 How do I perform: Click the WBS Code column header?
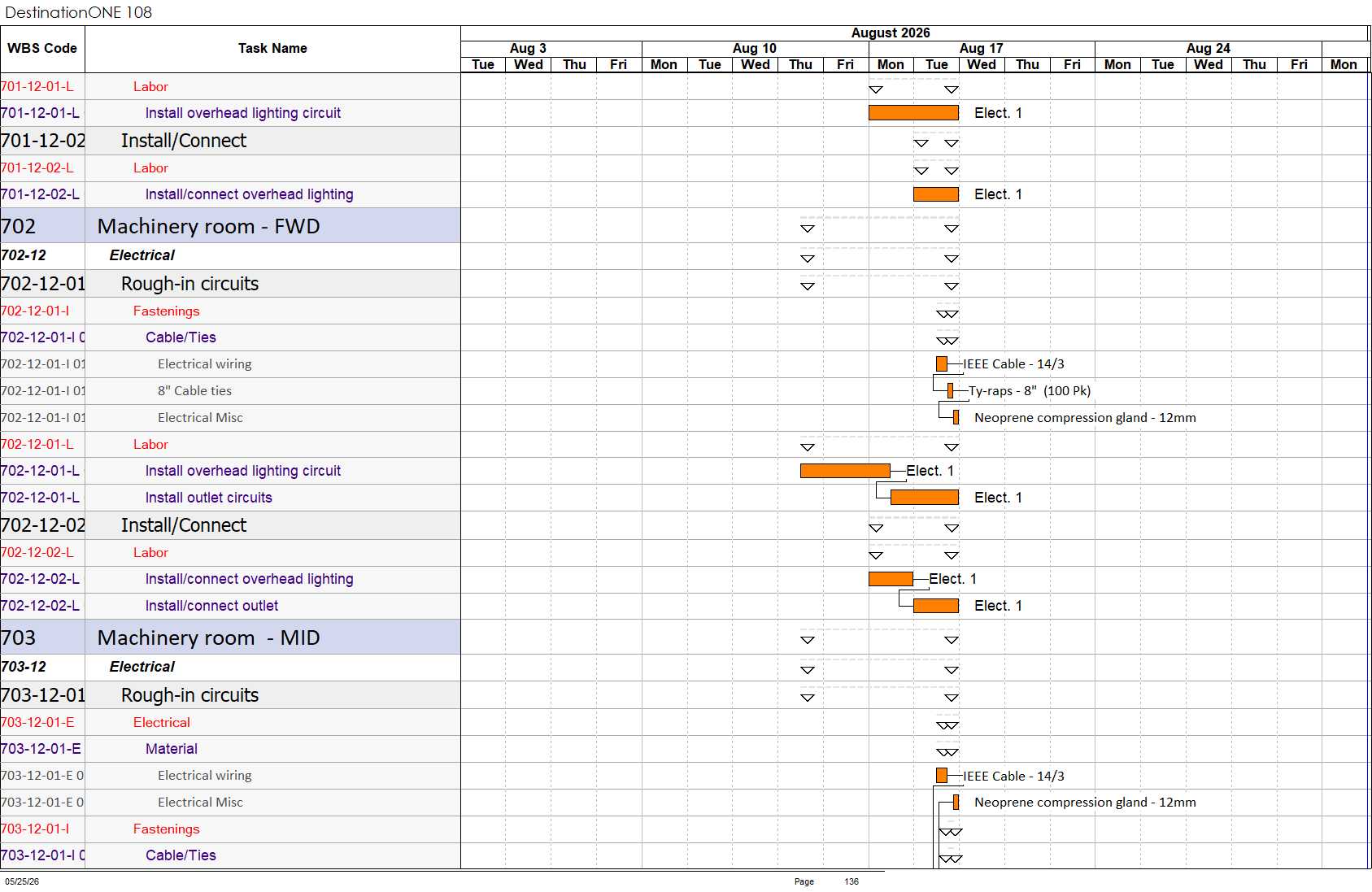click(x=42, y=49)
